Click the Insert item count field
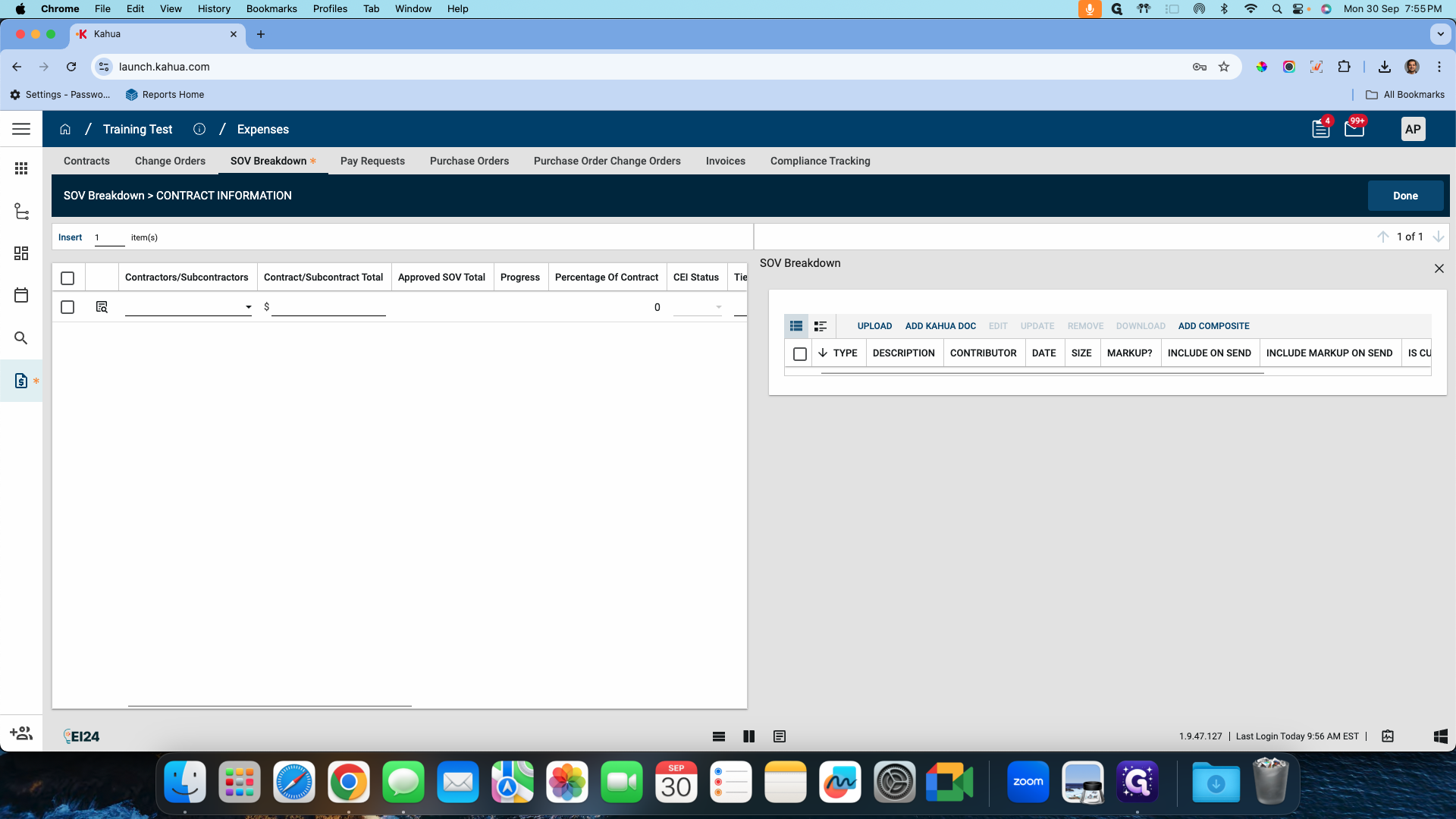The height and width of the screenshot is (819, 1456). click(109, 237)
